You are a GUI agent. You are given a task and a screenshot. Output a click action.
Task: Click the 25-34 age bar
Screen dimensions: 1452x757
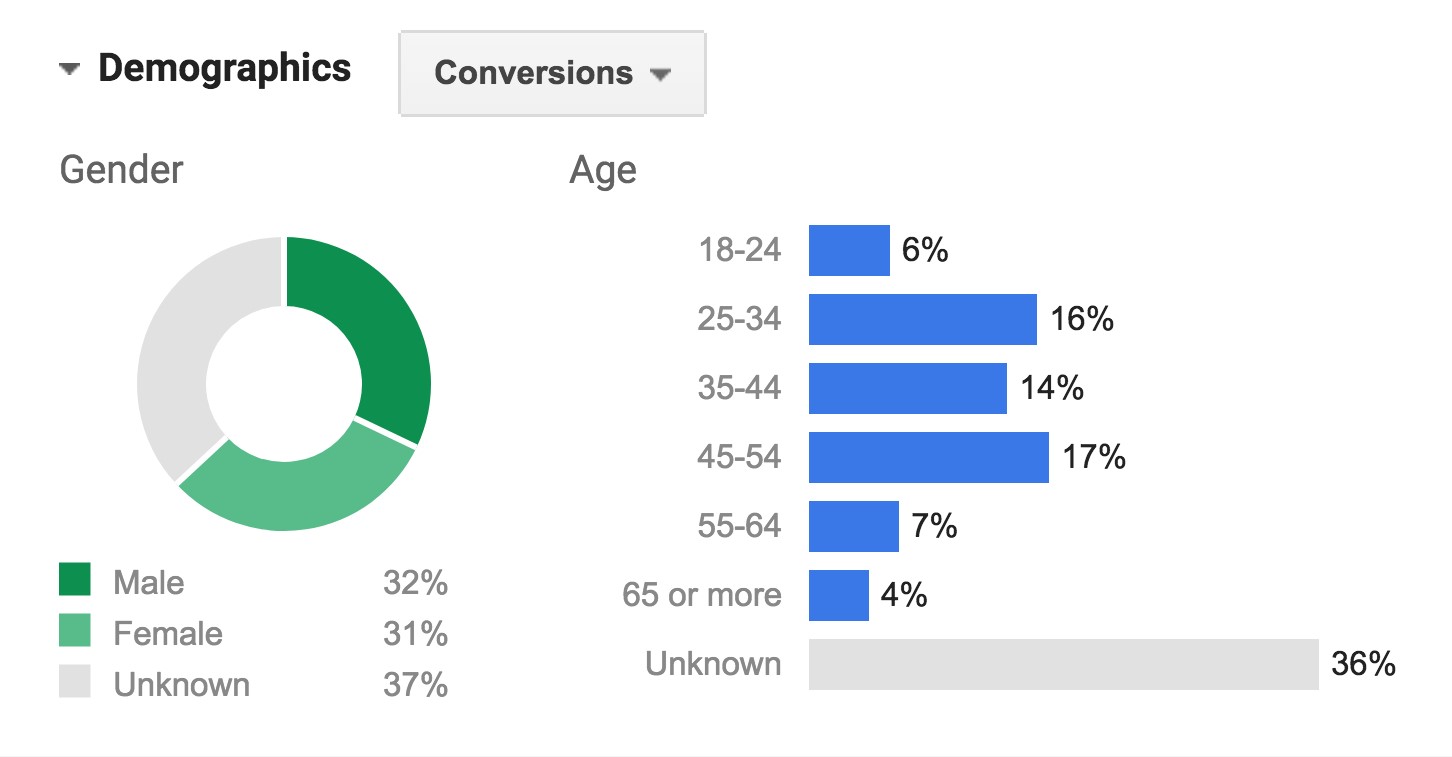click(x=923, y=319)
